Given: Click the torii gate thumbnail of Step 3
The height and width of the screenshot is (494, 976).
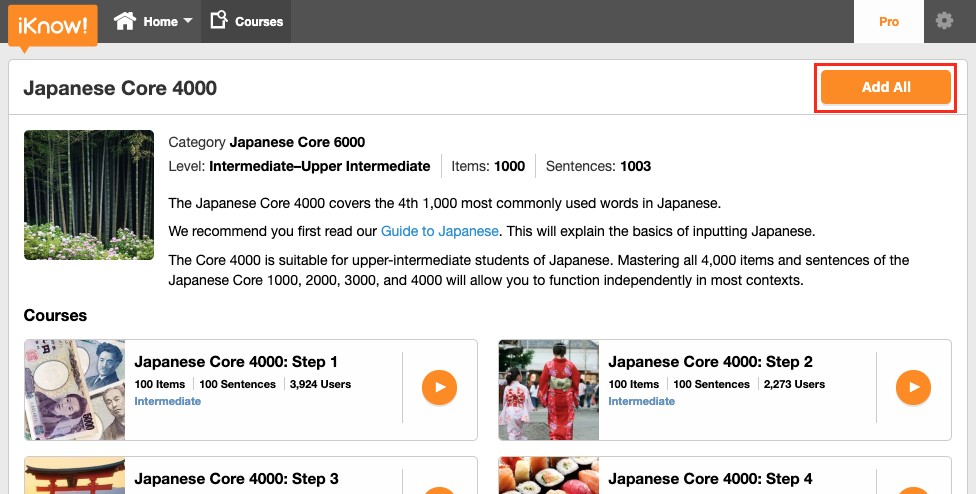Looking at the screenshot, I should 75,476.
